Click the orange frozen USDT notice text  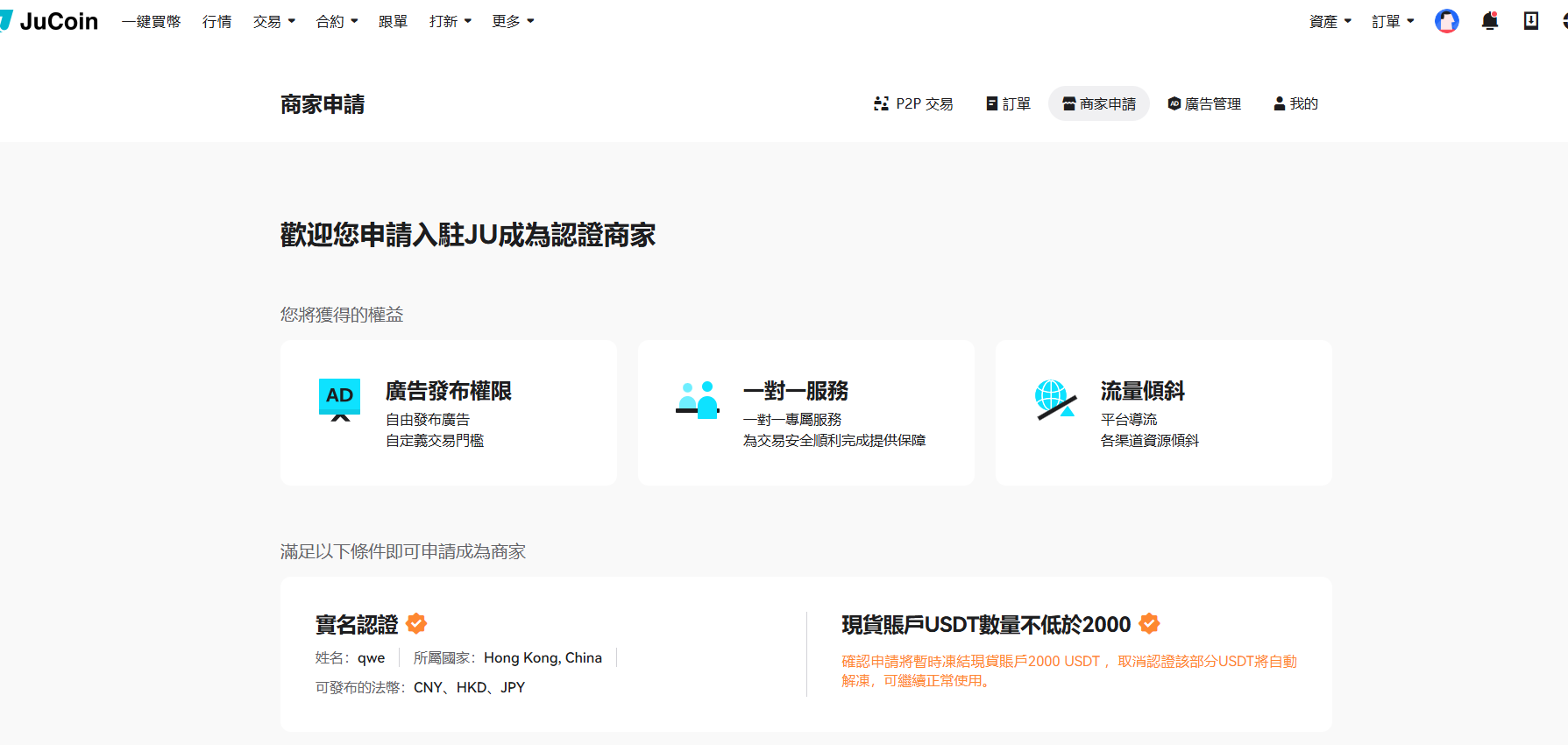pos(1069,670)
